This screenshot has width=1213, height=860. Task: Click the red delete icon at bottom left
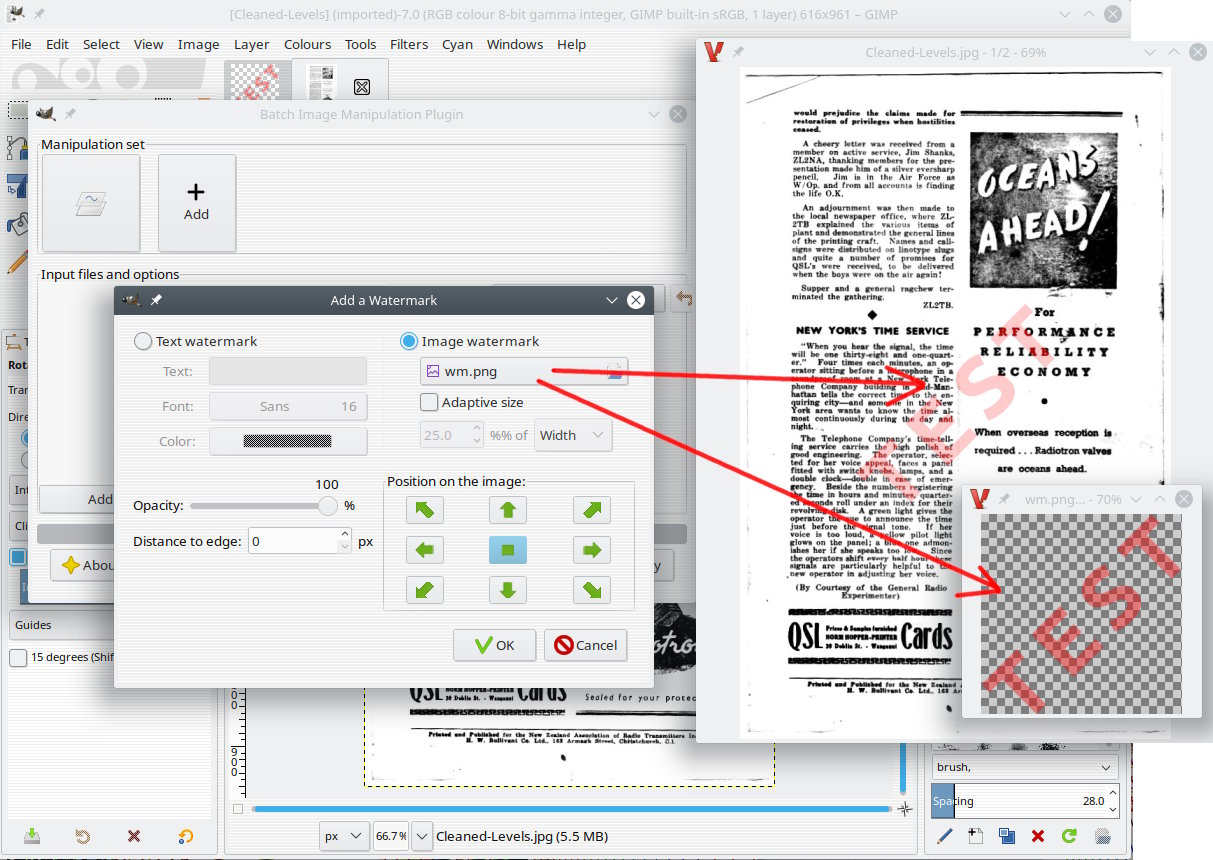[134, 836]
